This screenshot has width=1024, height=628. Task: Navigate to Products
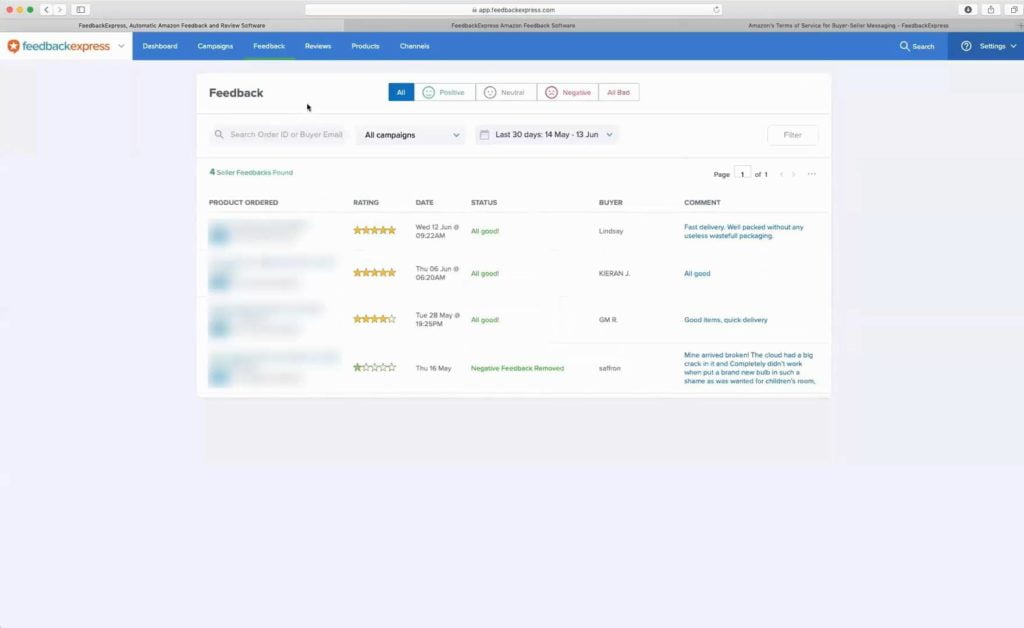tap(365, 46)
